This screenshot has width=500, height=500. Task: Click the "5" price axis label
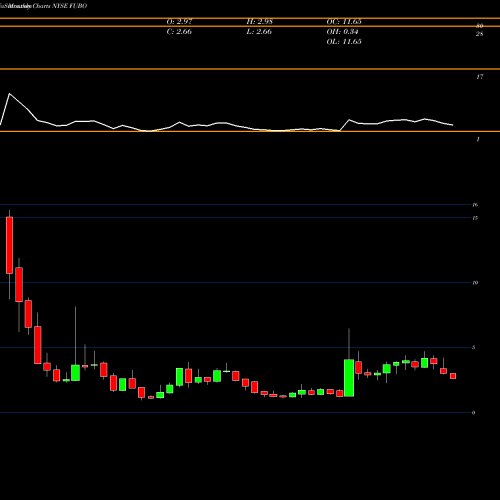(x=474, y=347)
